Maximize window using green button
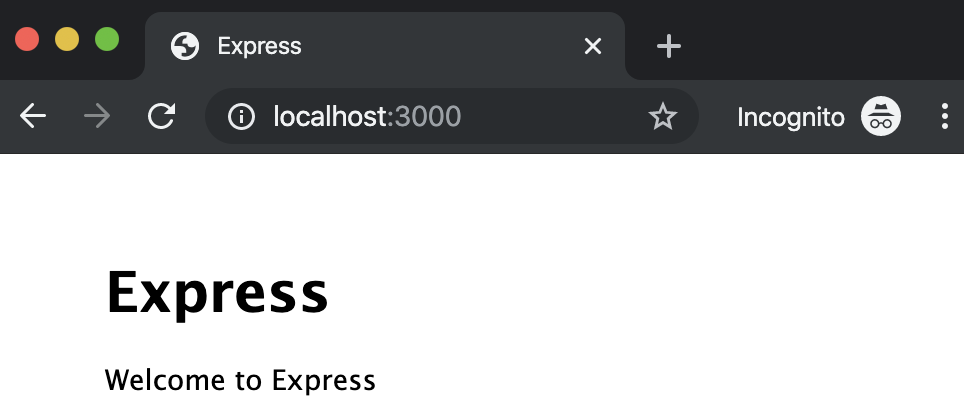 107,39
